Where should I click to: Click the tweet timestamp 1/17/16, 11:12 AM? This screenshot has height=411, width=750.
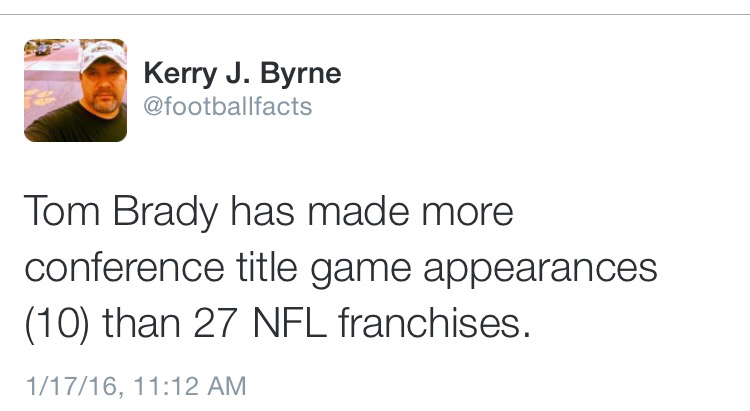(x=136, y=386)
